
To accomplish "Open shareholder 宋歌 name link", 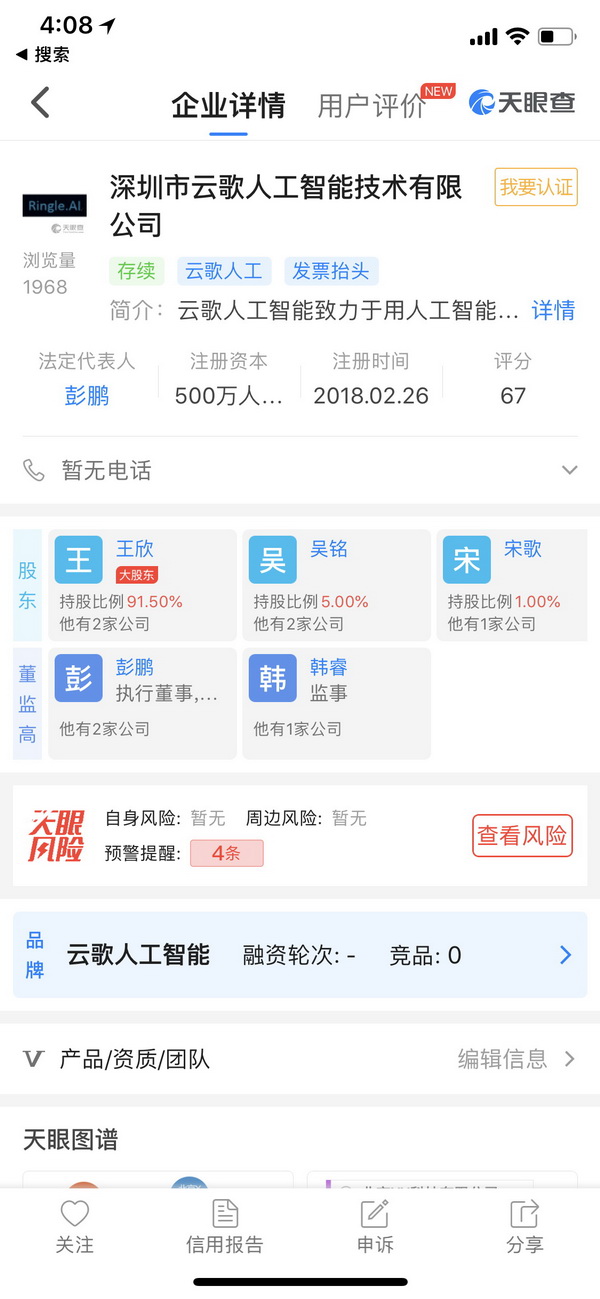I will (x=523, y=548).
